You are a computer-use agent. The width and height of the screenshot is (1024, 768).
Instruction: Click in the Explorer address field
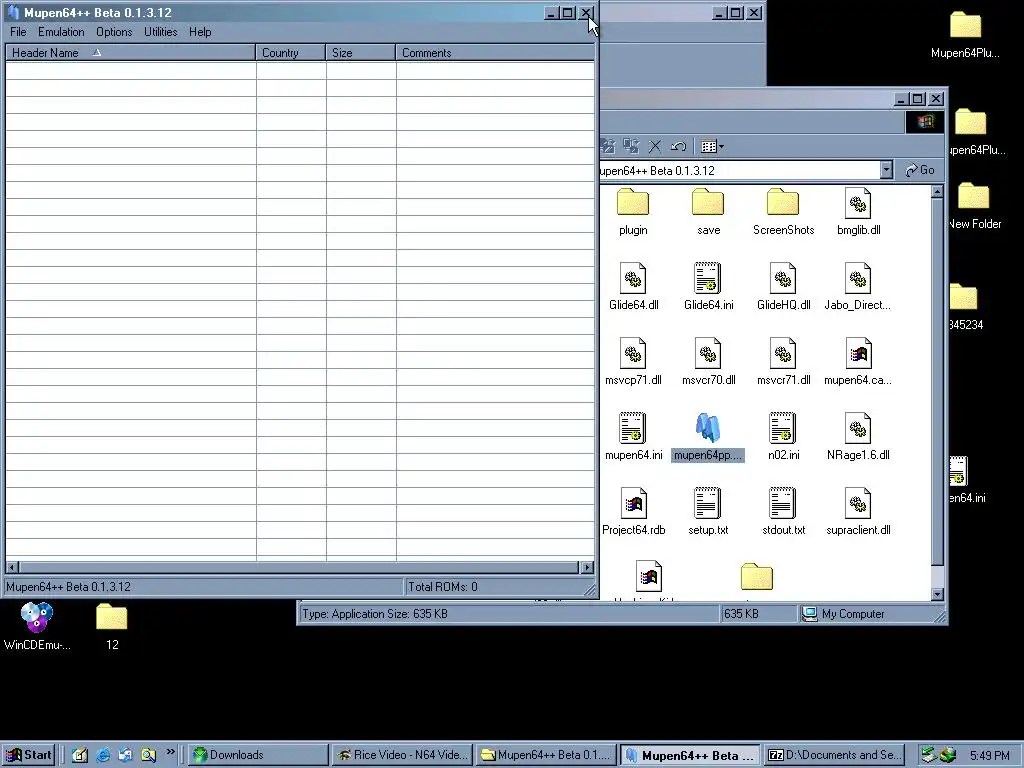(x=739, y=170)
